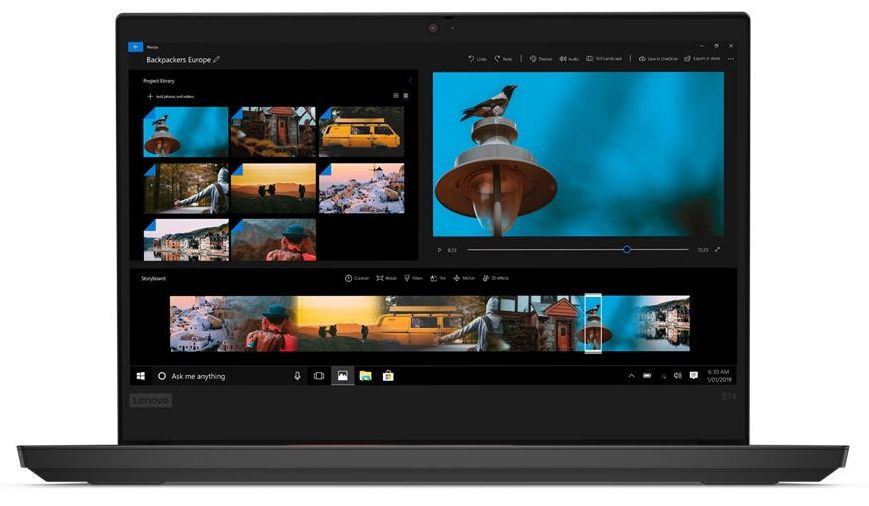Image resolution: width=869 pixels, height=506 pixels.
Task: Switch library to large thumbnail grid view
Action: [406, 96]
